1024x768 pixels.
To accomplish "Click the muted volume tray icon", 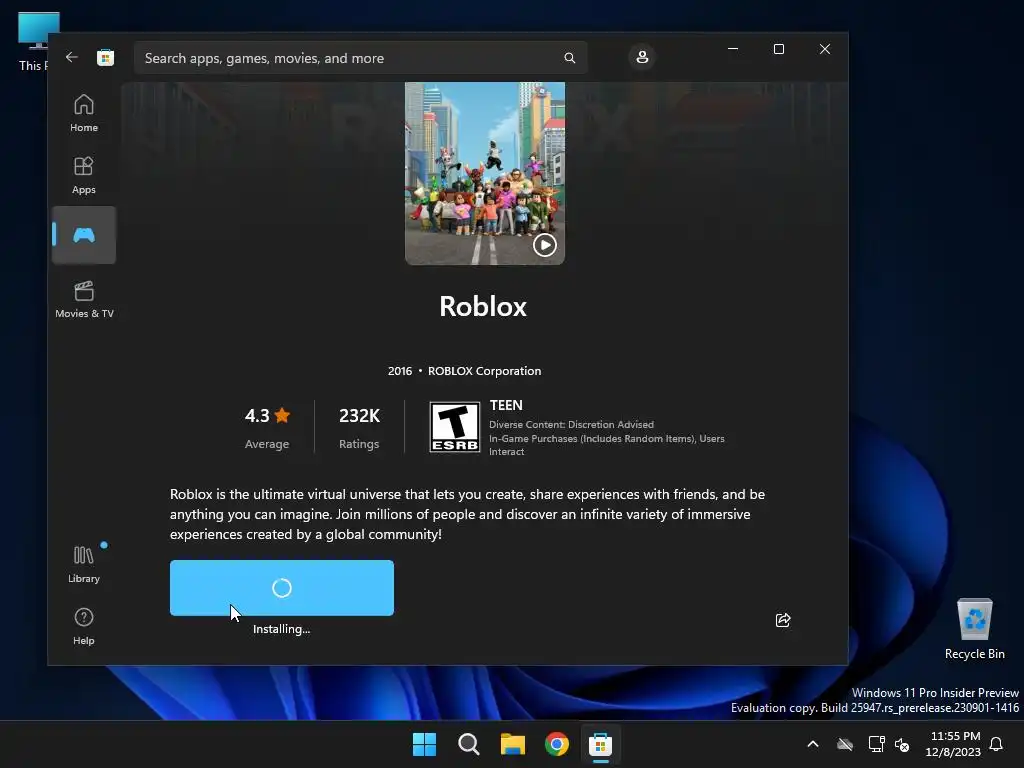I will (902, 744).
